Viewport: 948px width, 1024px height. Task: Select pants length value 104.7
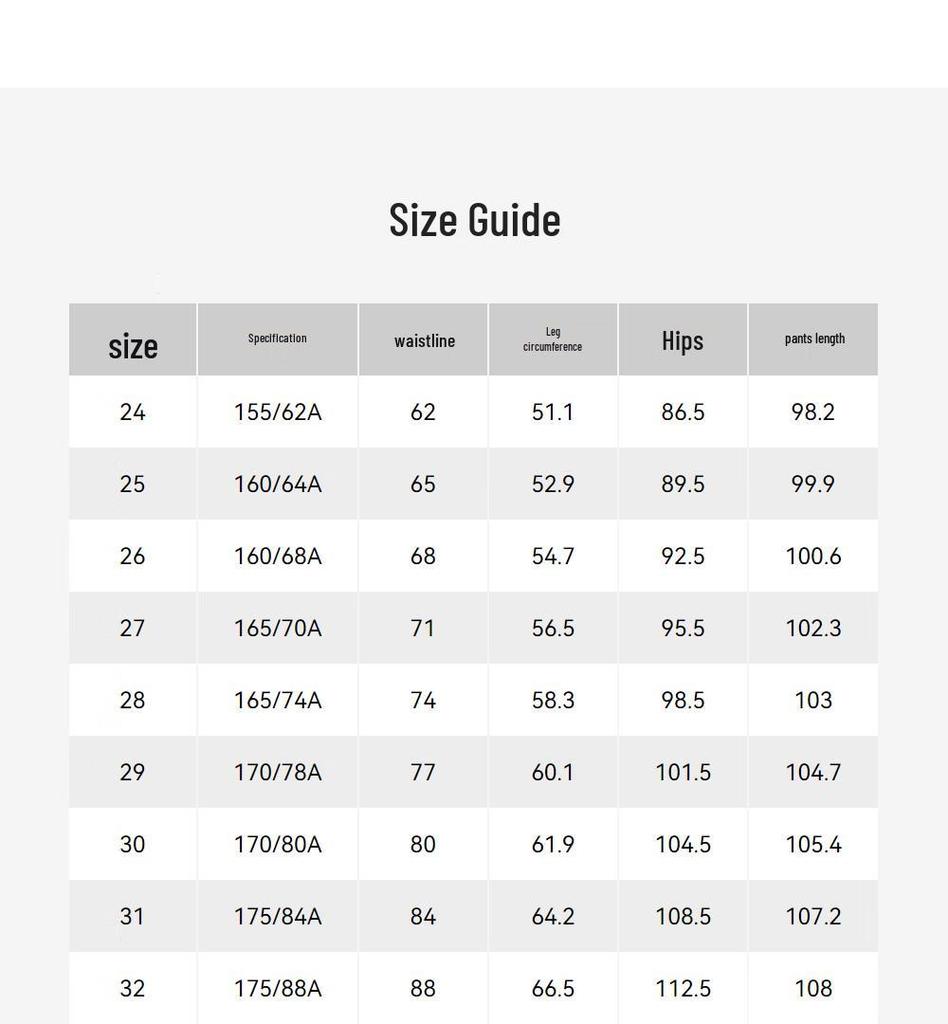point(814,773)
